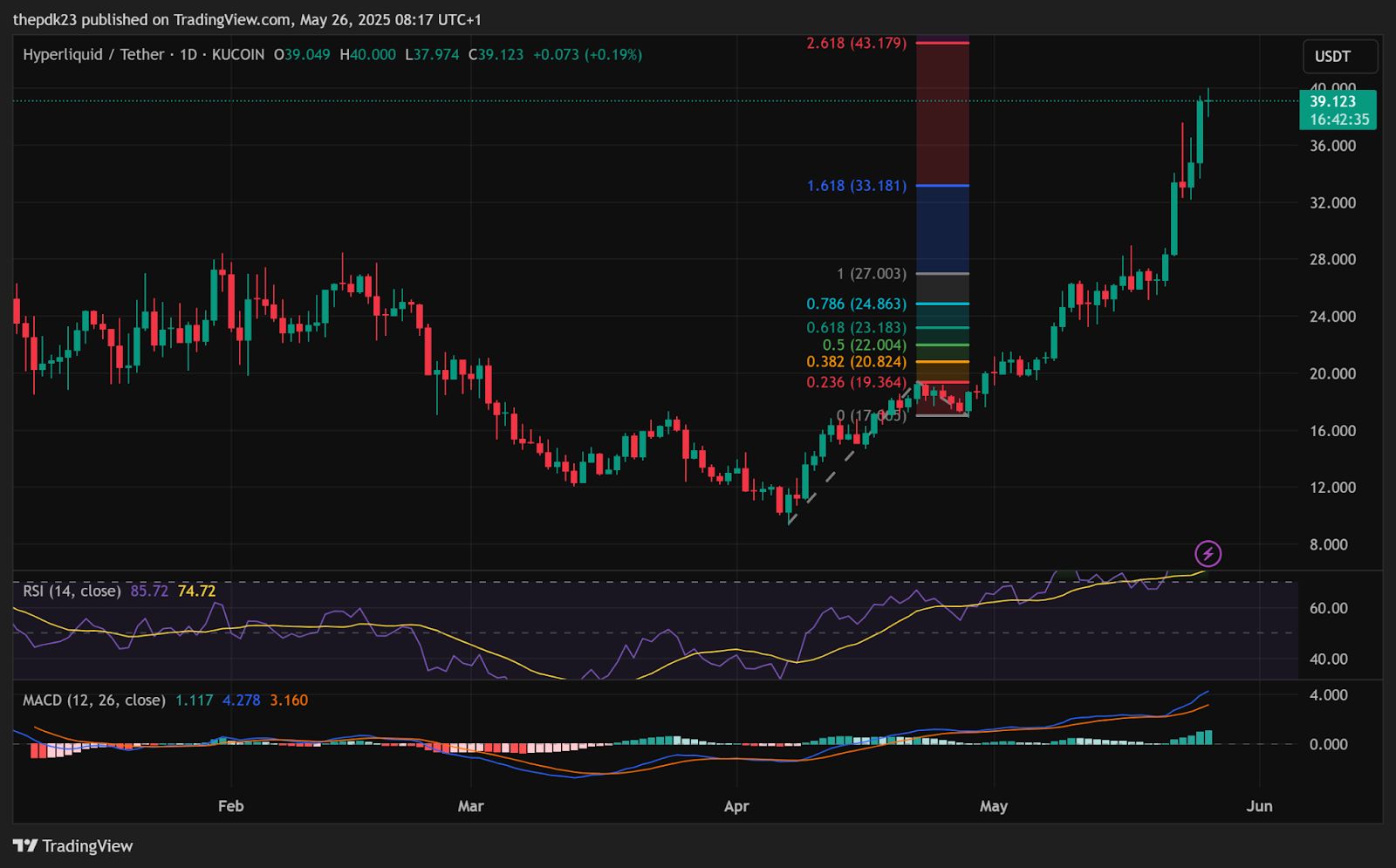1396x868 pixels.
Task: Select the 2.618 (43.179) Fibonacci level label
Action: click(x=855, y=43)
